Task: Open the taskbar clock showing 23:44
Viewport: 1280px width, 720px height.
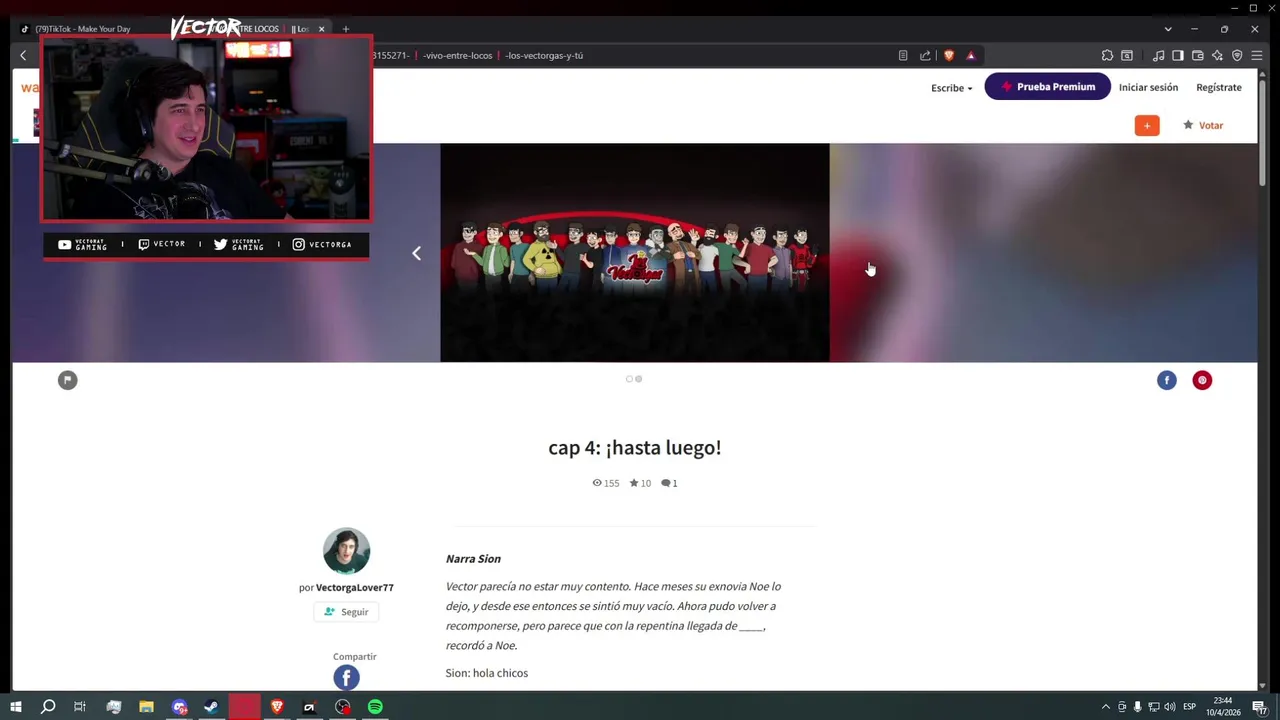Action: pos(1223,707)
